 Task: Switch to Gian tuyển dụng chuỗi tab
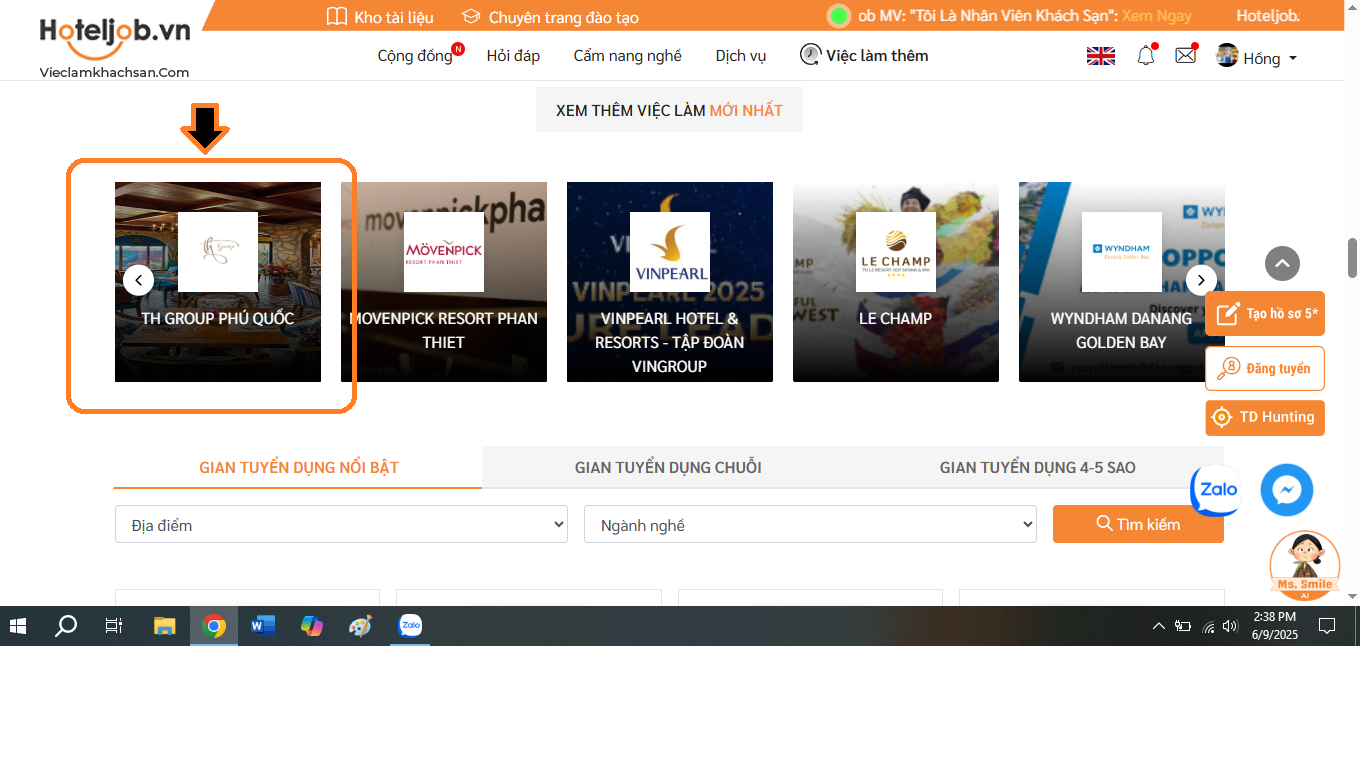[668, 467]
